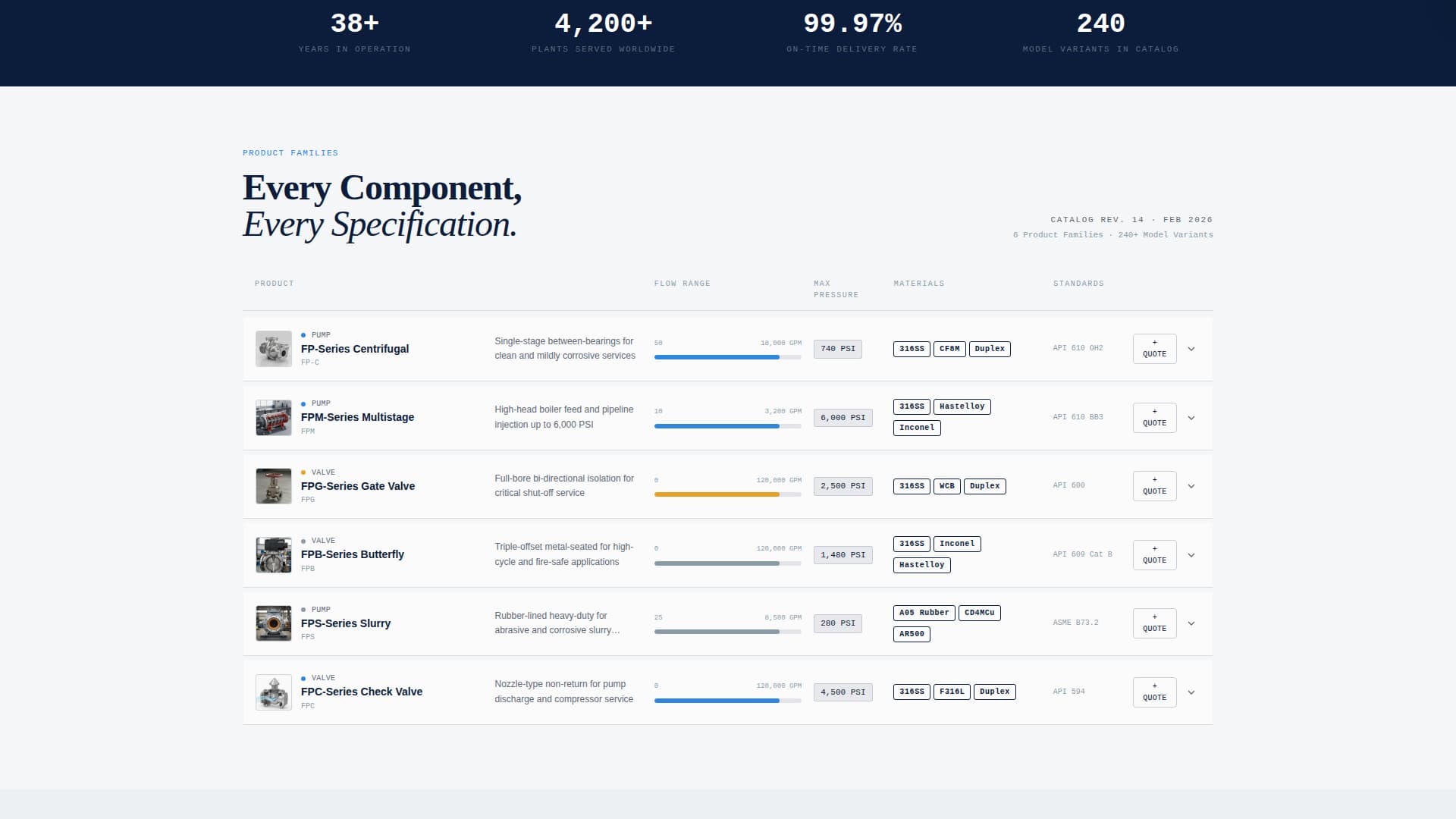Toggle the Hastelloy material tag for FPM-Series
1456x819 pixels.
[x=962, y=406]
